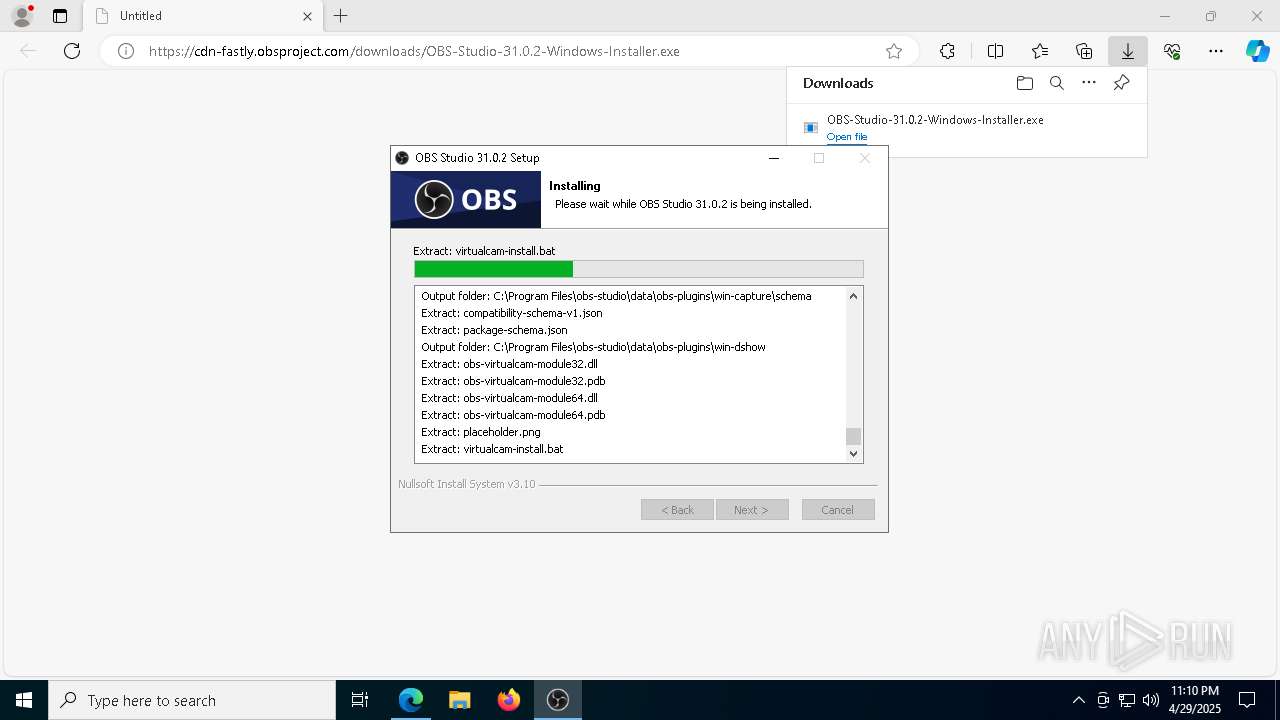Close the Untitled tab
Screen dimensions: 1280x720
point(307,16)
